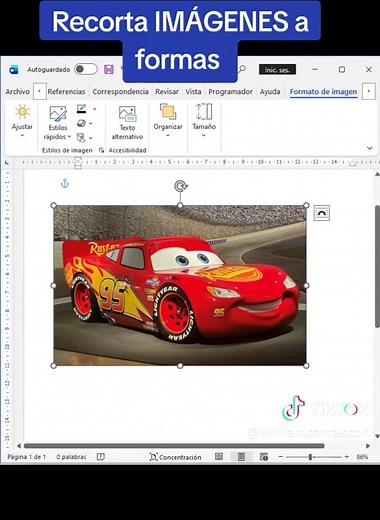The height and width of the screenshot is (520, 380).
Task: Open the Organizar dropdown
Action: [168, 121]
